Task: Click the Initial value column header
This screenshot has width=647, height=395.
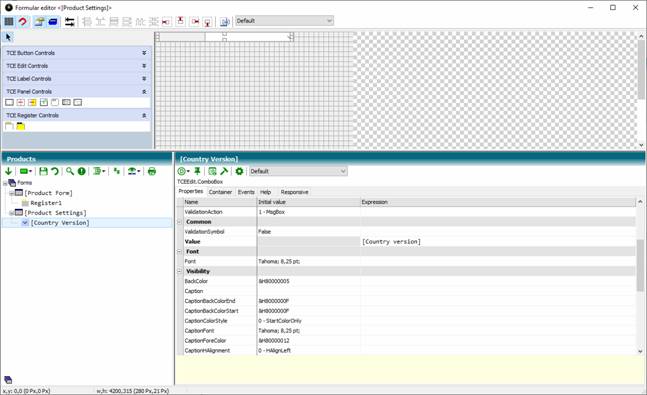Action: (309, 202)
